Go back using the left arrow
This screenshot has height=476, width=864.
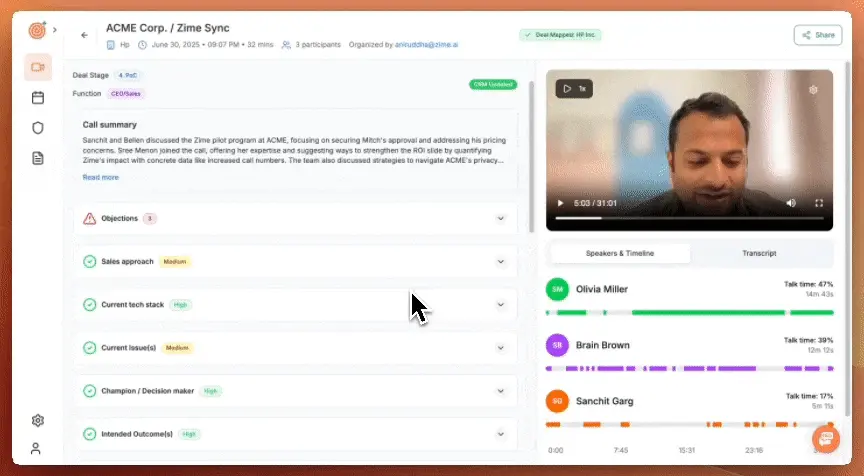pyautogui.click(x=84, y=35)
